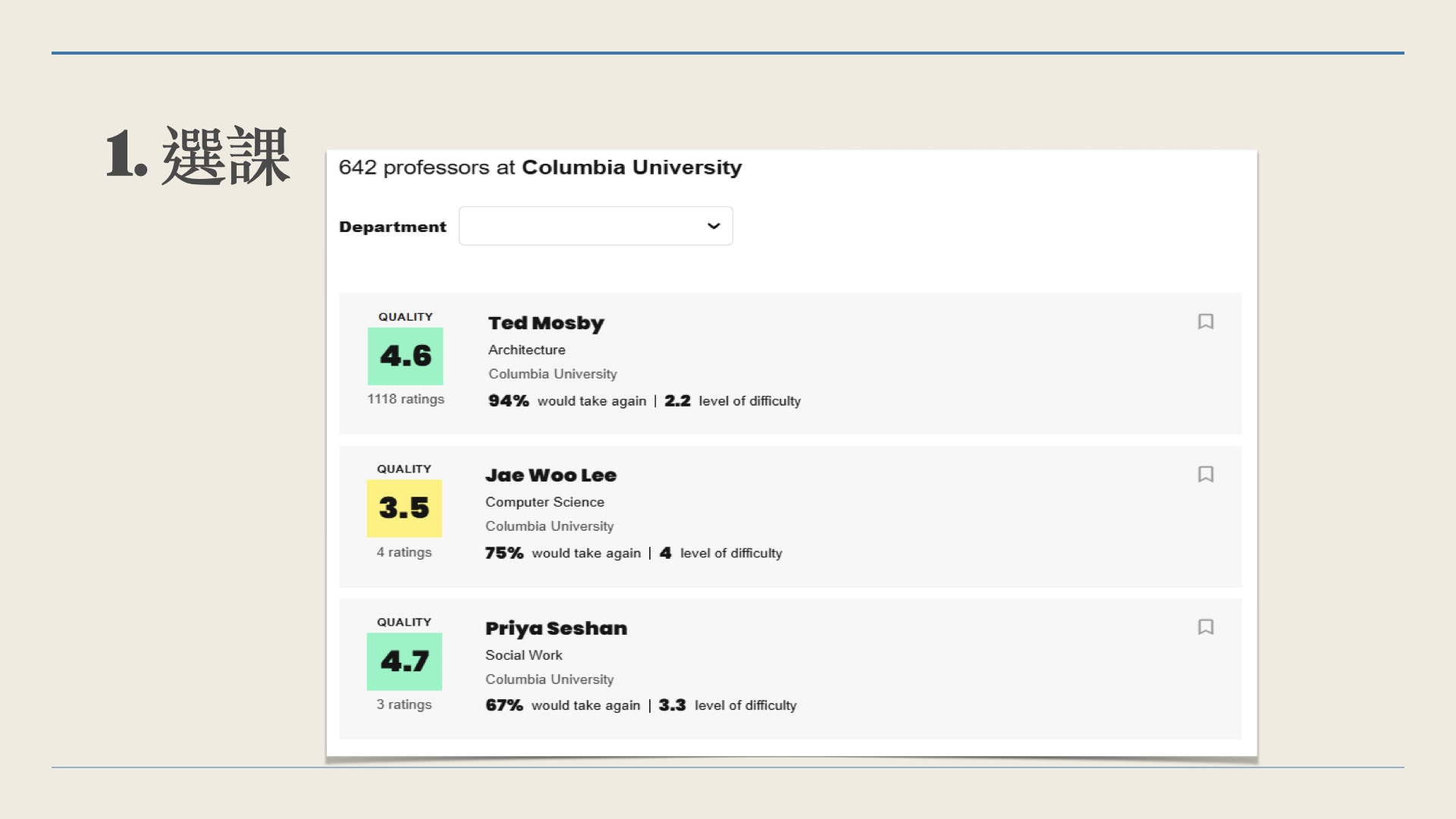Click the '3 ratings' text

[404, 704]
